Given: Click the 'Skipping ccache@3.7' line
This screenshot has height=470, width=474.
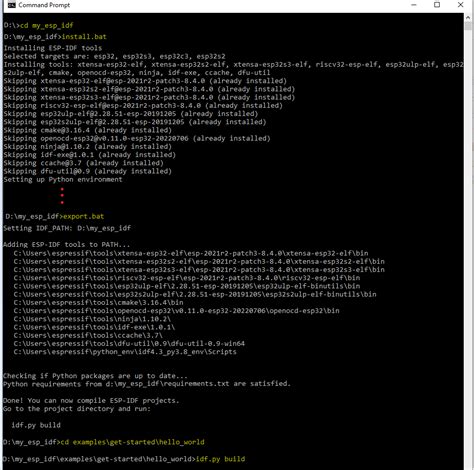Looking at the screenshot, I should coord(84,163).
